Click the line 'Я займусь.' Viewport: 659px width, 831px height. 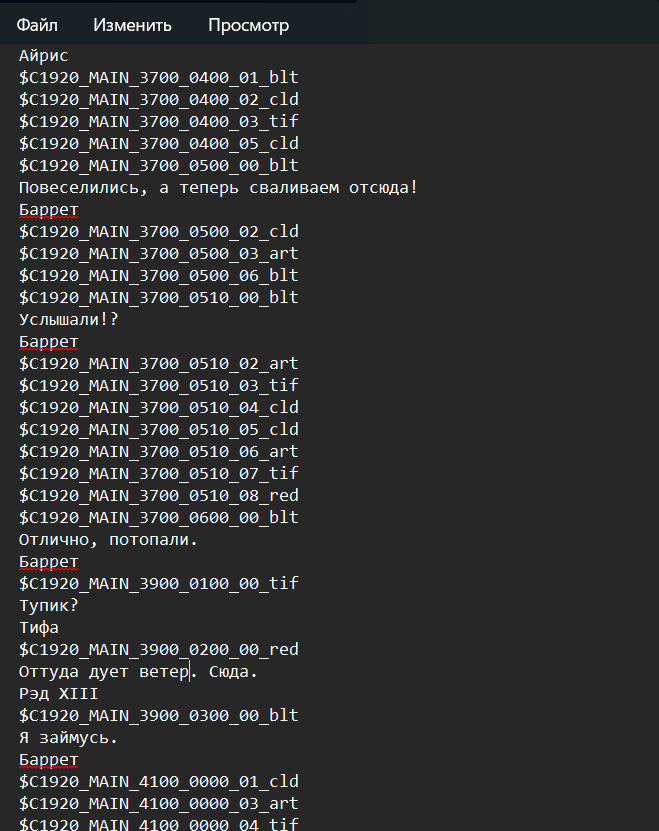pyautogui.click(x=68, y=738)
